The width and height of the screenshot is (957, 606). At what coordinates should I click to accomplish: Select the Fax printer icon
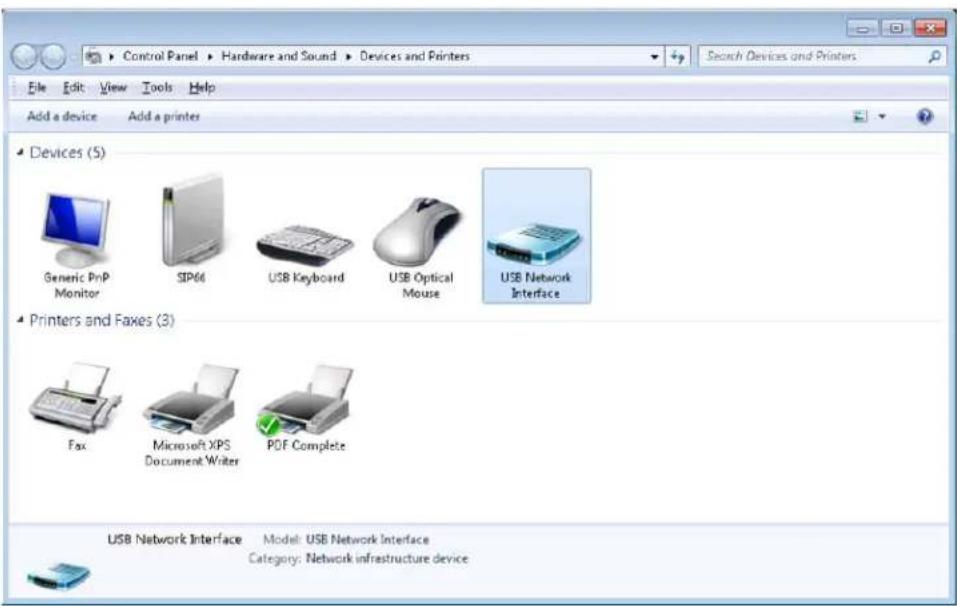point(75,398)
